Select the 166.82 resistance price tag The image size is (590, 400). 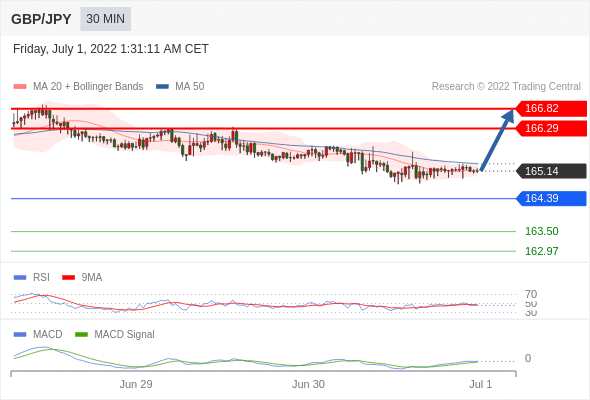click(x=551, y=108)
